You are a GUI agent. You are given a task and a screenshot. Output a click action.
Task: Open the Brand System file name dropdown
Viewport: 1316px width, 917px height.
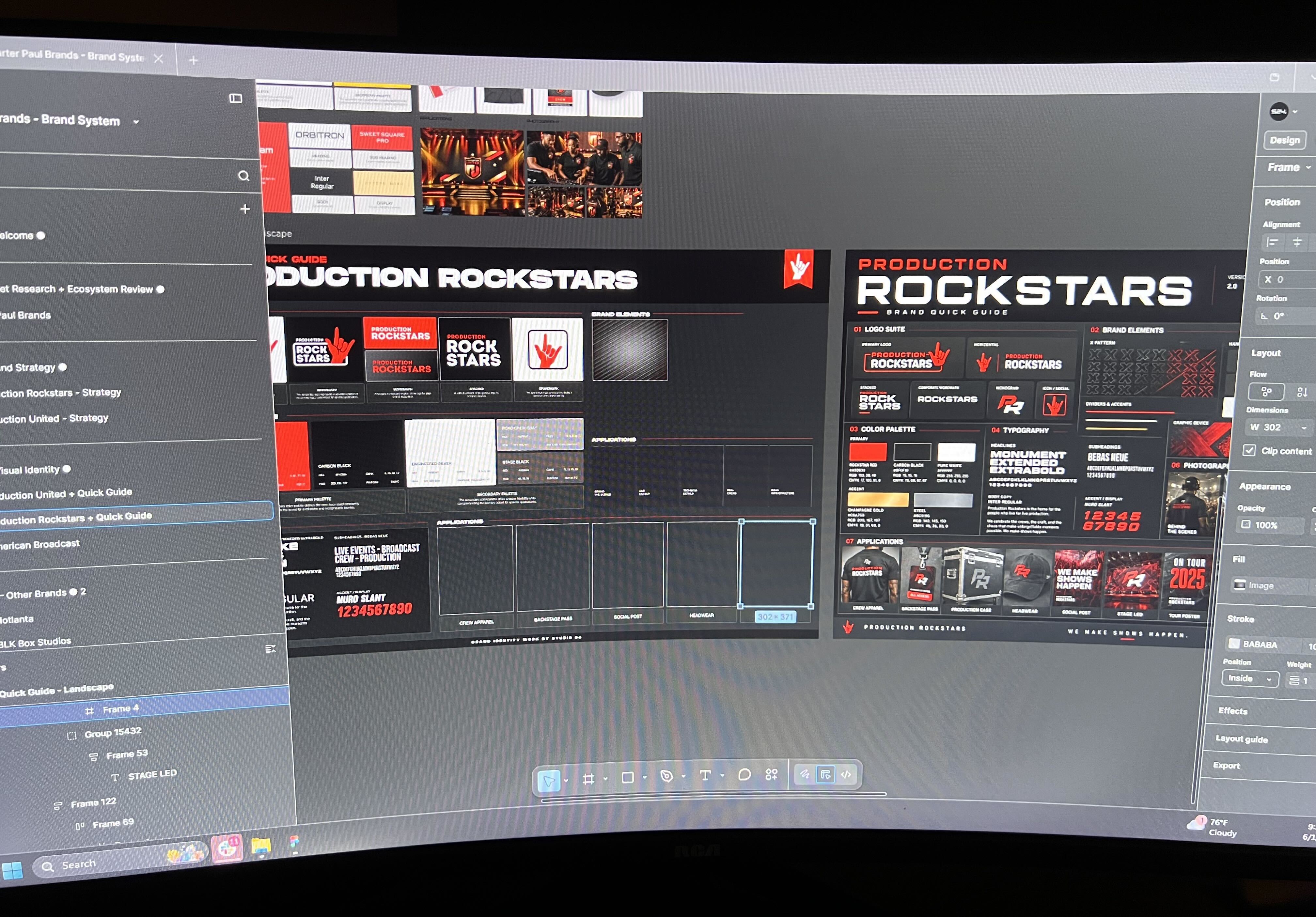click(x=136, y=122)
